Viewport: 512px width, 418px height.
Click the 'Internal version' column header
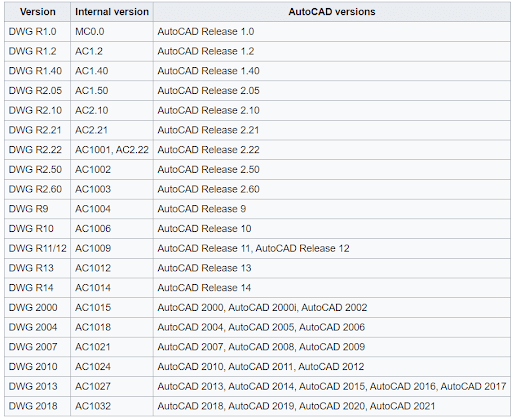(112, 12)
